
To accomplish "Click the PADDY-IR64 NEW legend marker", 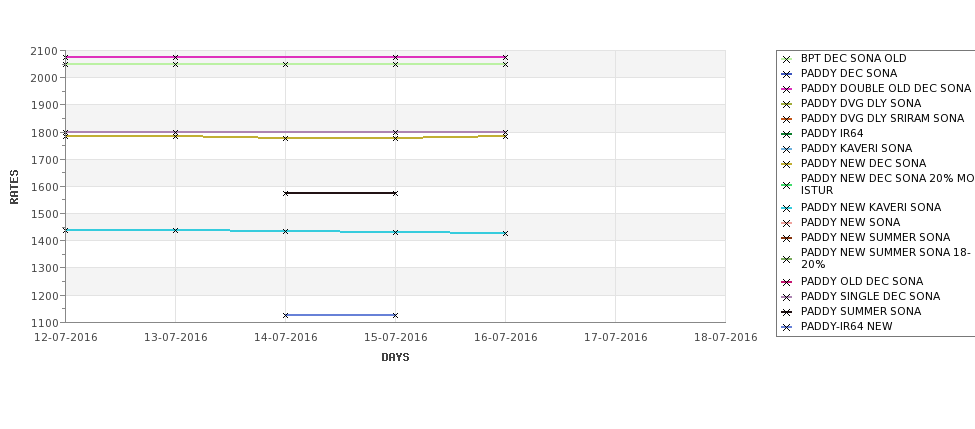I will (787, 327).
